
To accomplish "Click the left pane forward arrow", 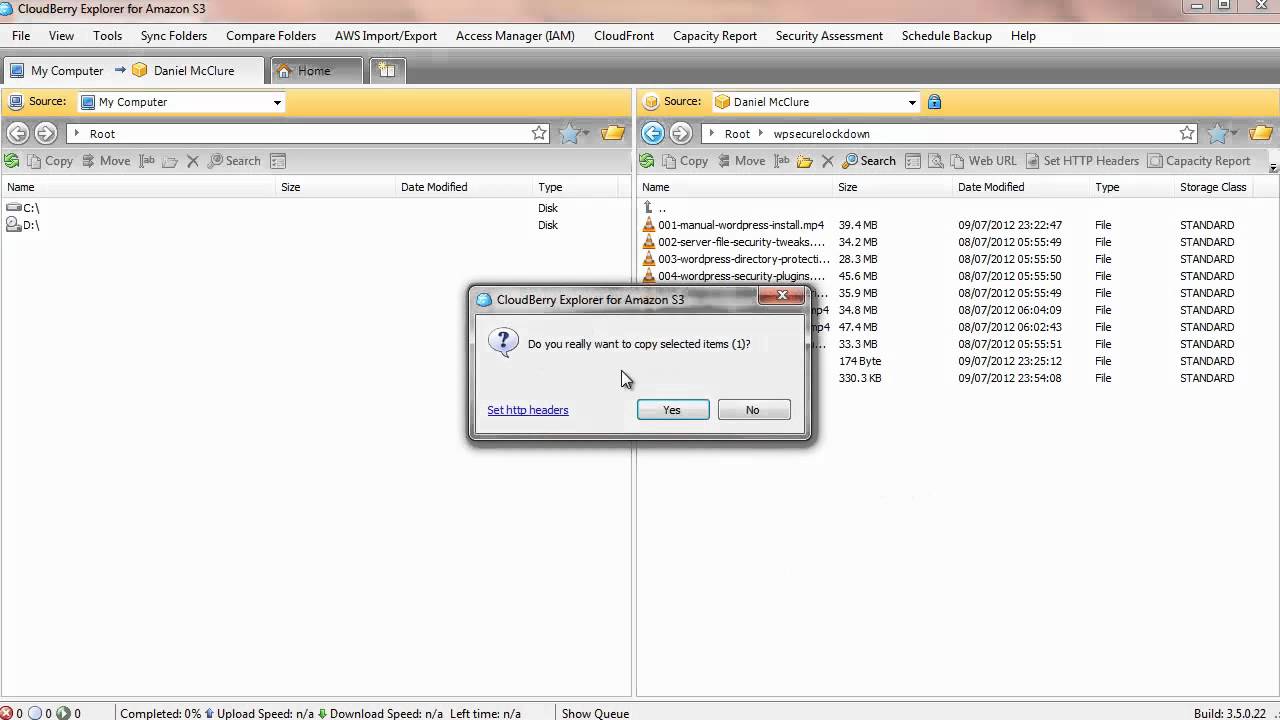I will point(46,133).
